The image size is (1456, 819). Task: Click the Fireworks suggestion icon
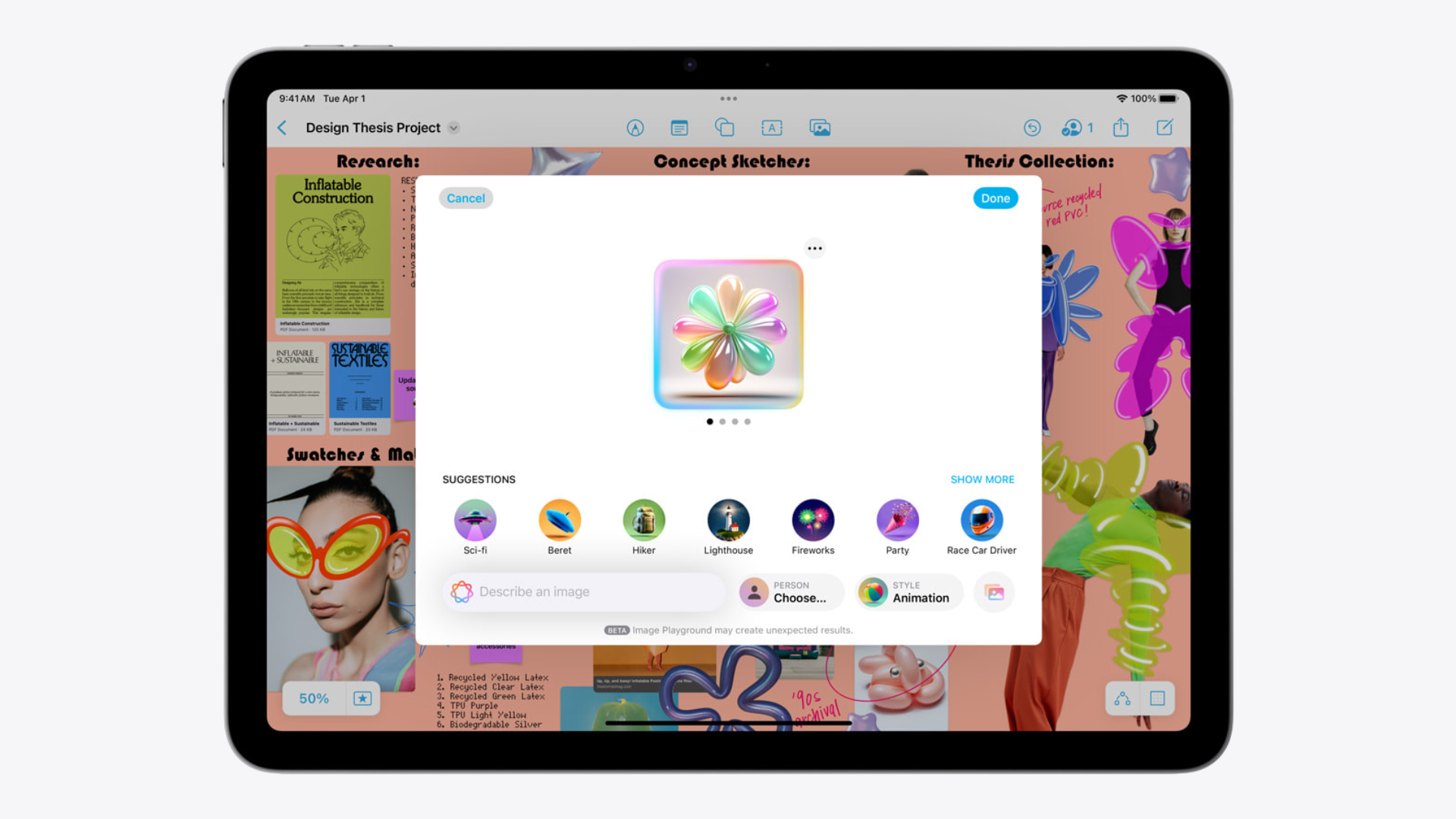tap(812, 519)
